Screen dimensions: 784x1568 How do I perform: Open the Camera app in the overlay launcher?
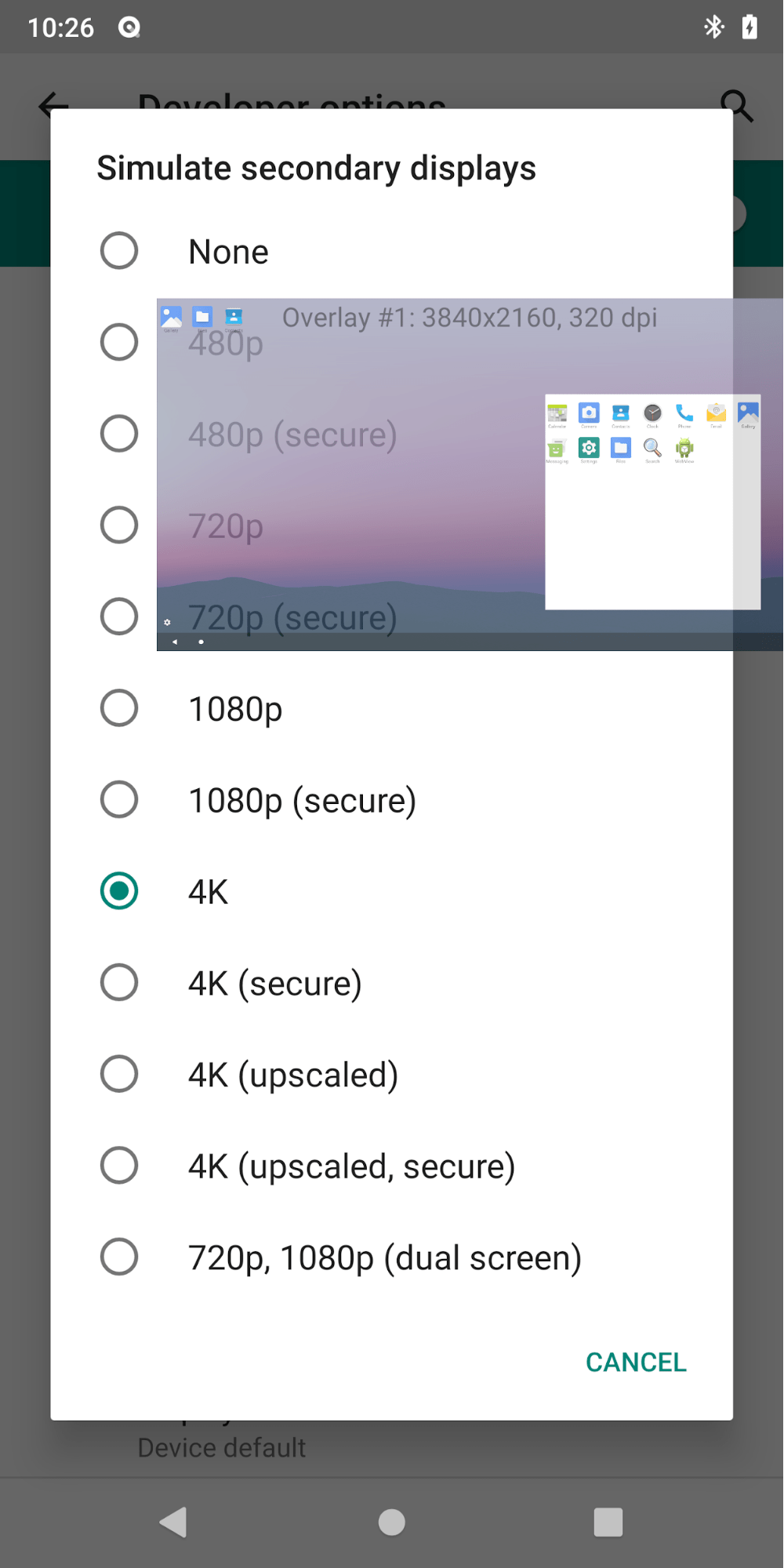point(589,413)
